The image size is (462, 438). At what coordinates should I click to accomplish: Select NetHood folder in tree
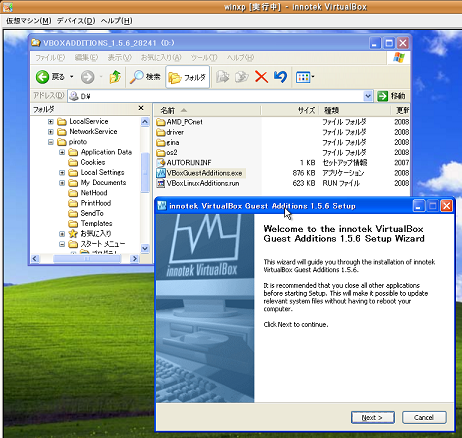point(94,193)
